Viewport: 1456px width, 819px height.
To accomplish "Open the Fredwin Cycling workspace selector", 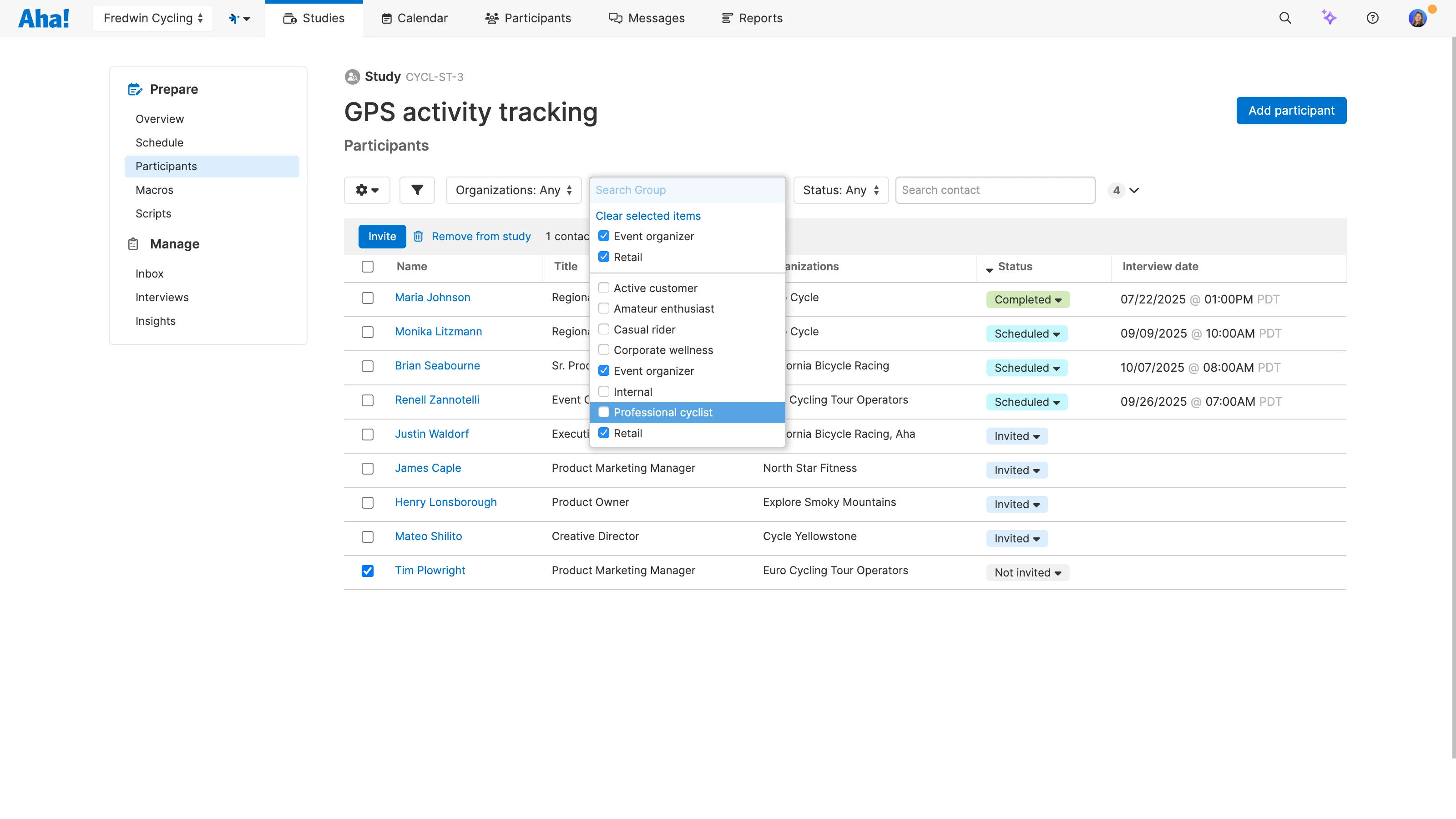I will pyautogui.click(x=152, y=18).
